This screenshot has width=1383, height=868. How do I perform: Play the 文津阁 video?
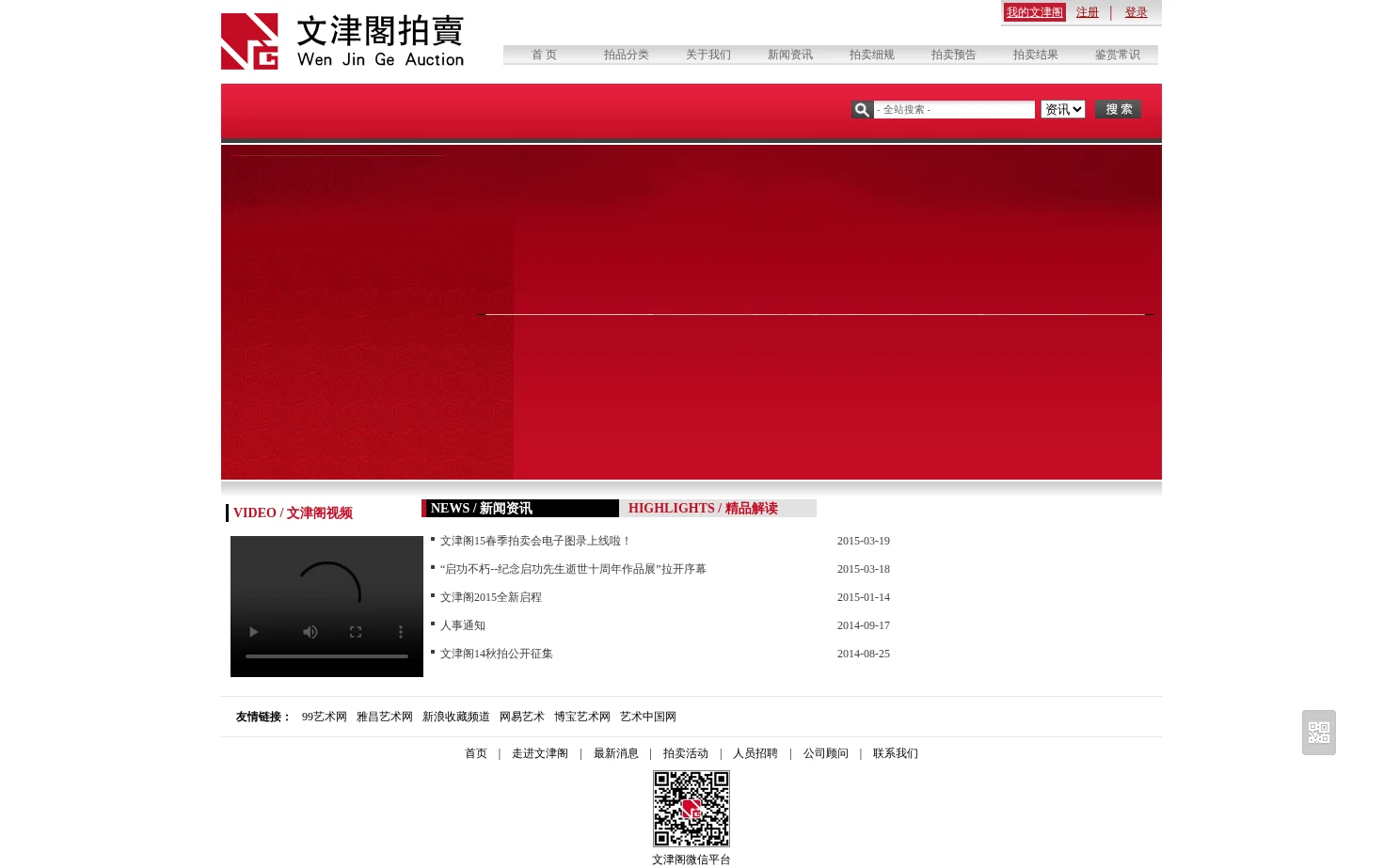[x=253, y=632]
